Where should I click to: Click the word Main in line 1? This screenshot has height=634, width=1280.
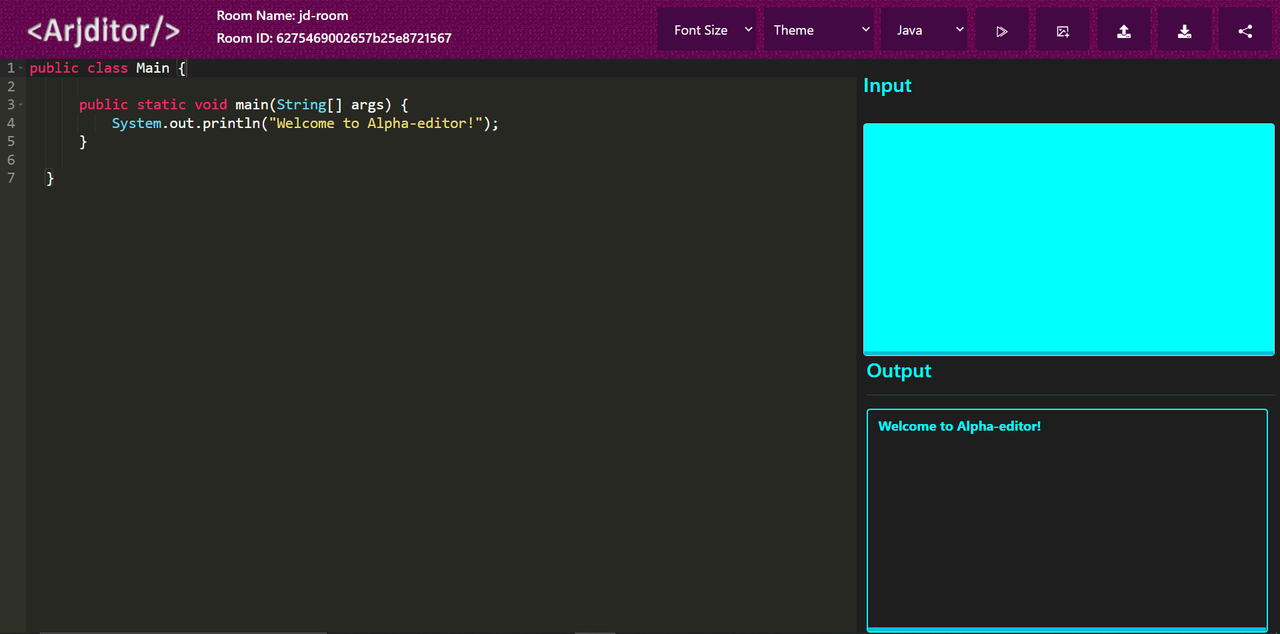pyautogui.click(x=153, y=68)
